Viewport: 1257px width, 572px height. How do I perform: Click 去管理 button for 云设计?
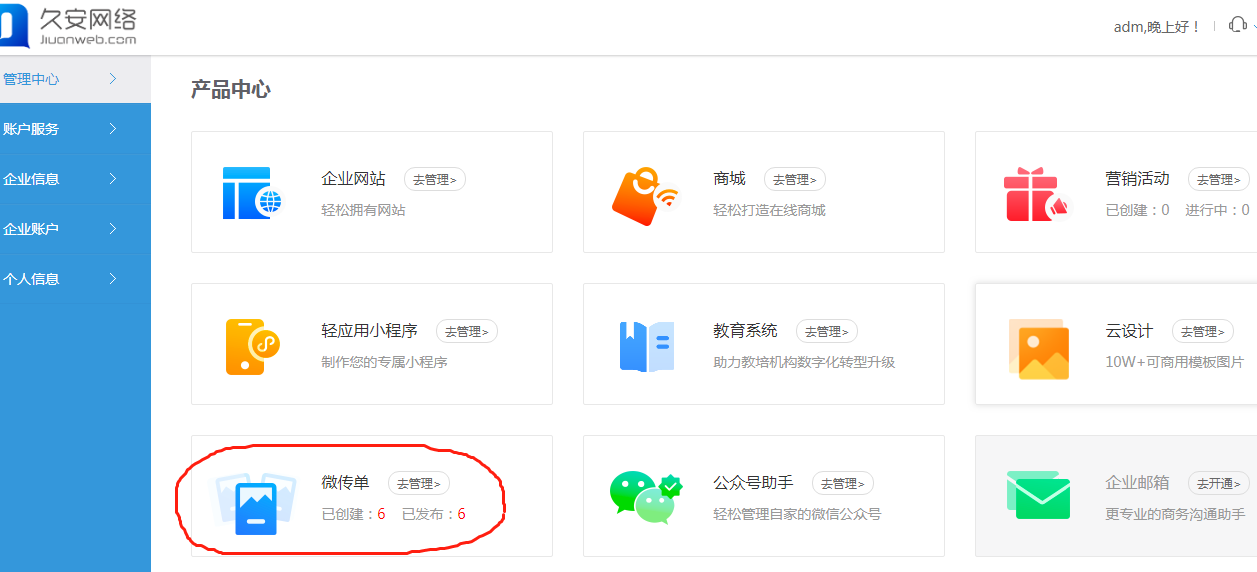tap(1203, 332)
